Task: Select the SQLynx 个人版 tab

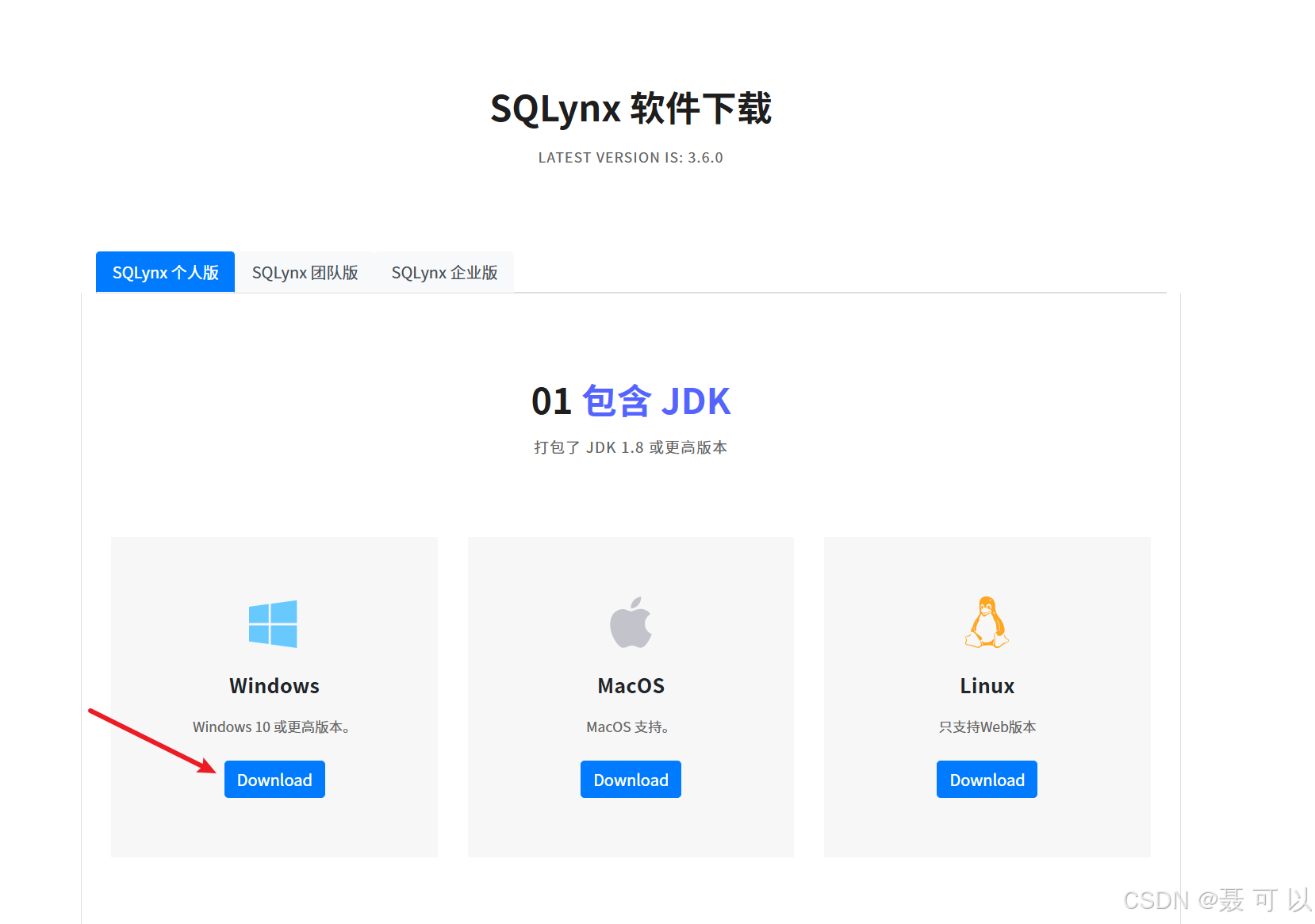Action: [x=165, y=272]
